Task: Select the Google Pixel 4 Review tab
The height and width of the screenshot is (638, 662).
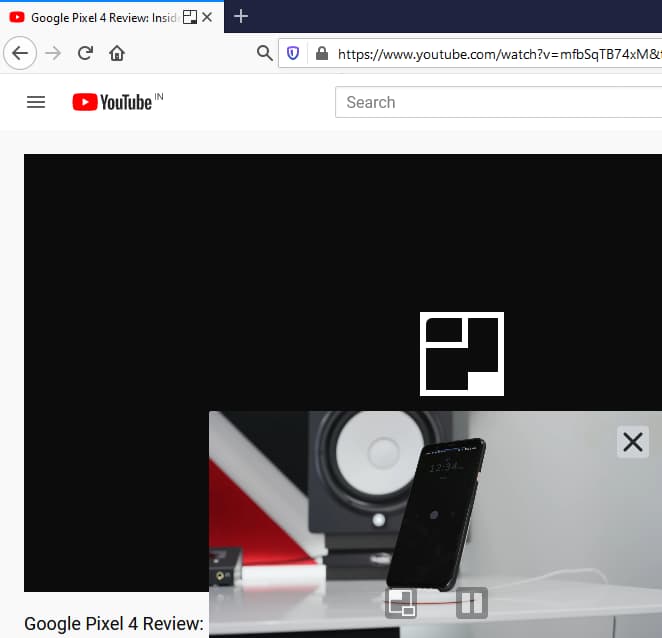Action: (x=100, y=17)
